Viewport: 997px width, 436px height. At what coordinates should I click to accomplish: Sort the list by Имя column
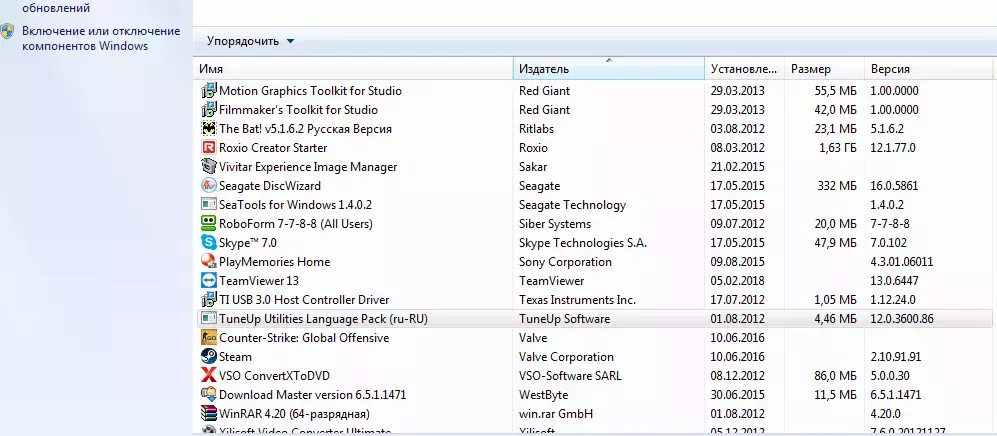[353, 69]
